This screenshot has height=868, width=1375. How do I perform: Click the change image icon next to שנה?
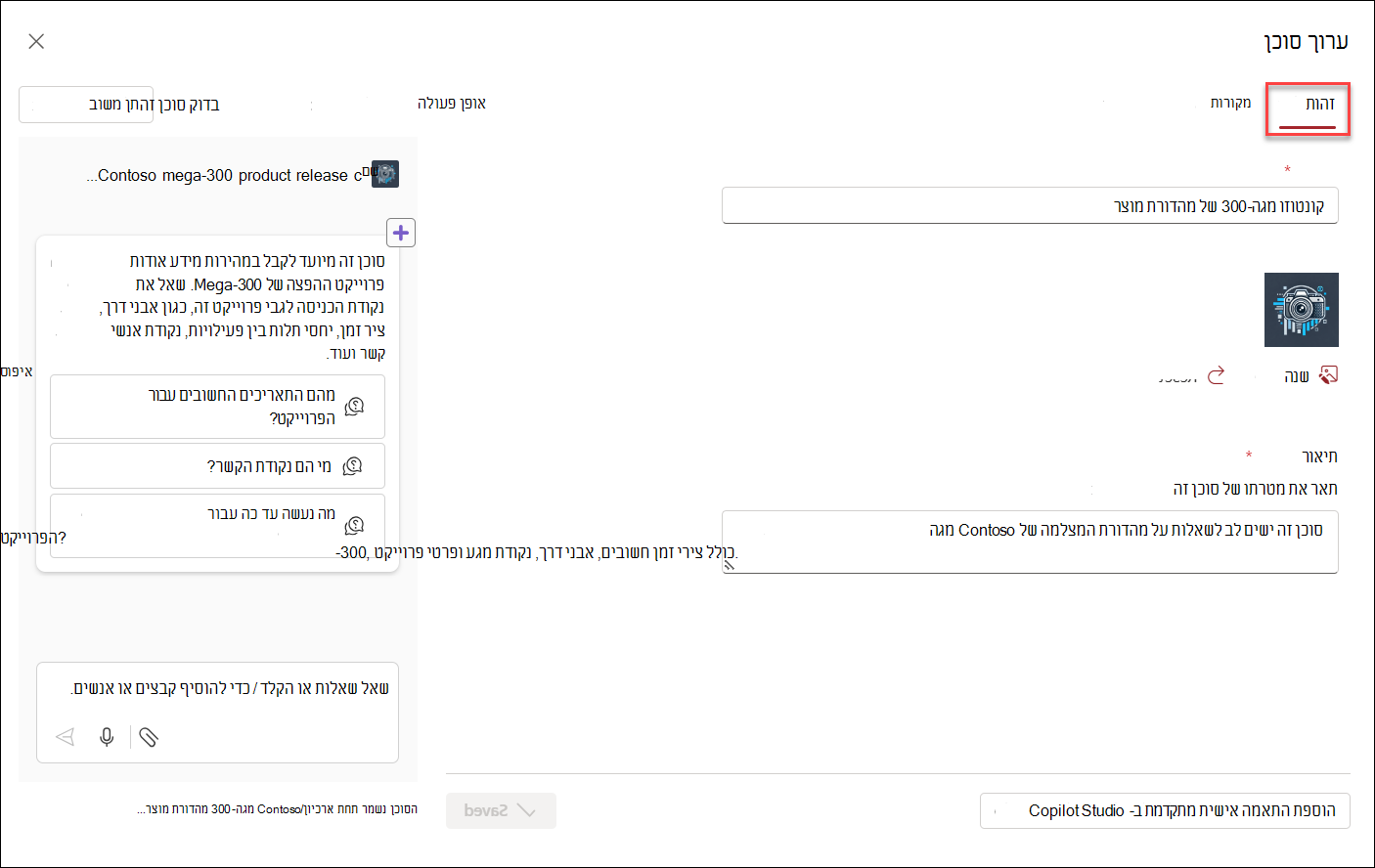1328,375
